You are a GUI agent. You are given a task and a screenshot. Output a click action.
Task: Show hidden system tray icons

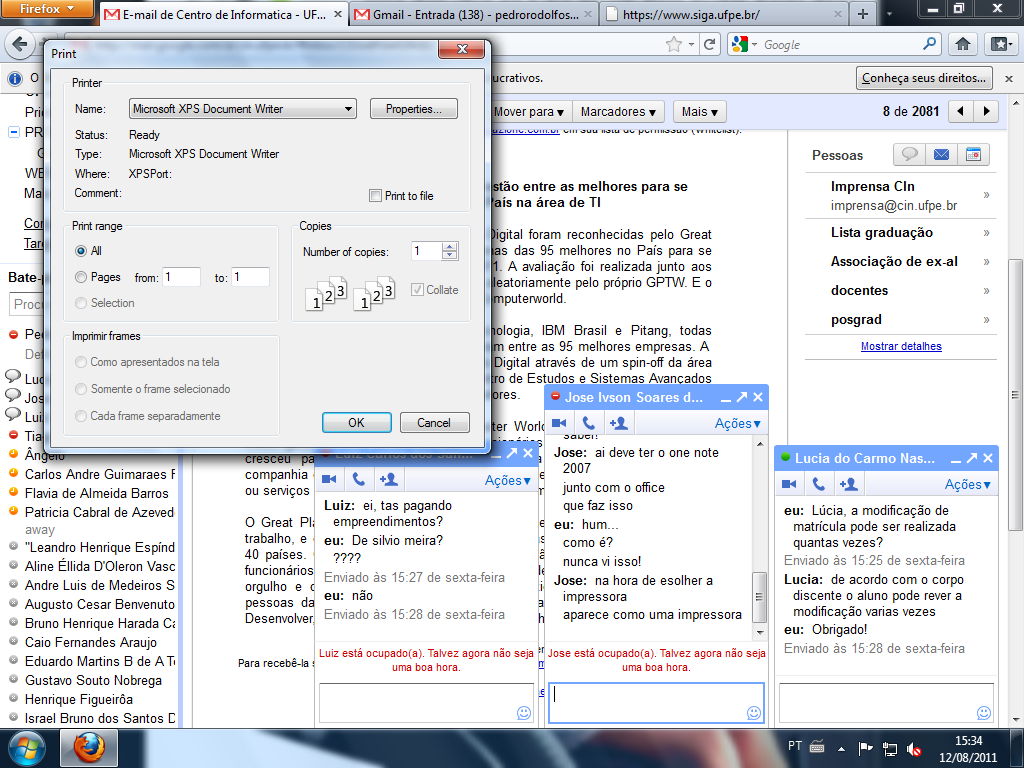841,748
